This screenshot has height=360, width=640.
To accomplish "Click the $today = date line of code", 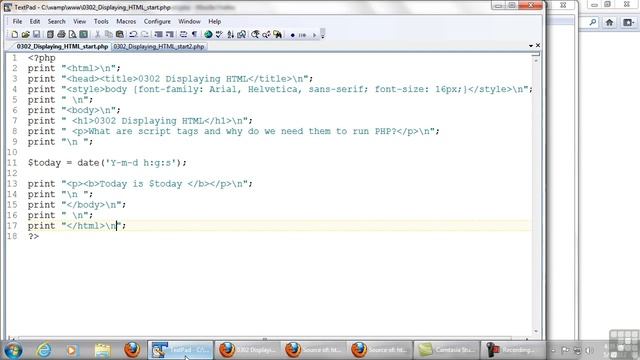I will 107,163.
